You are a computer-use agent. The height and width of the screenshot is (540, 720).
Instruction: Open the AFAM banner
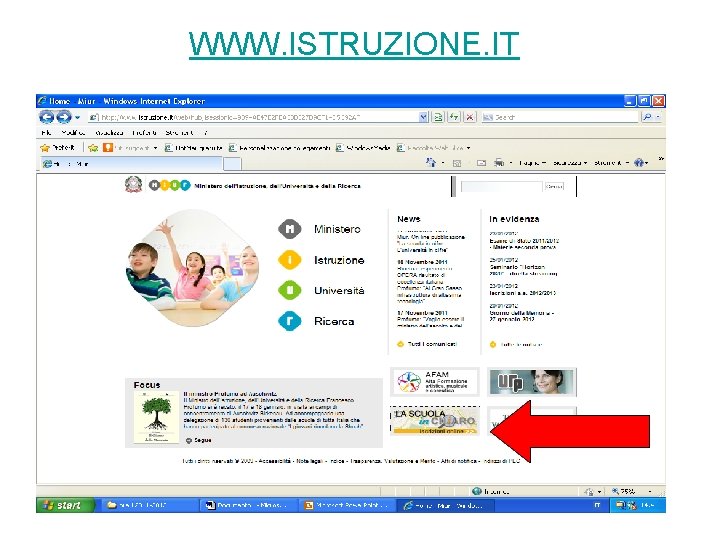tap(434, 382)
